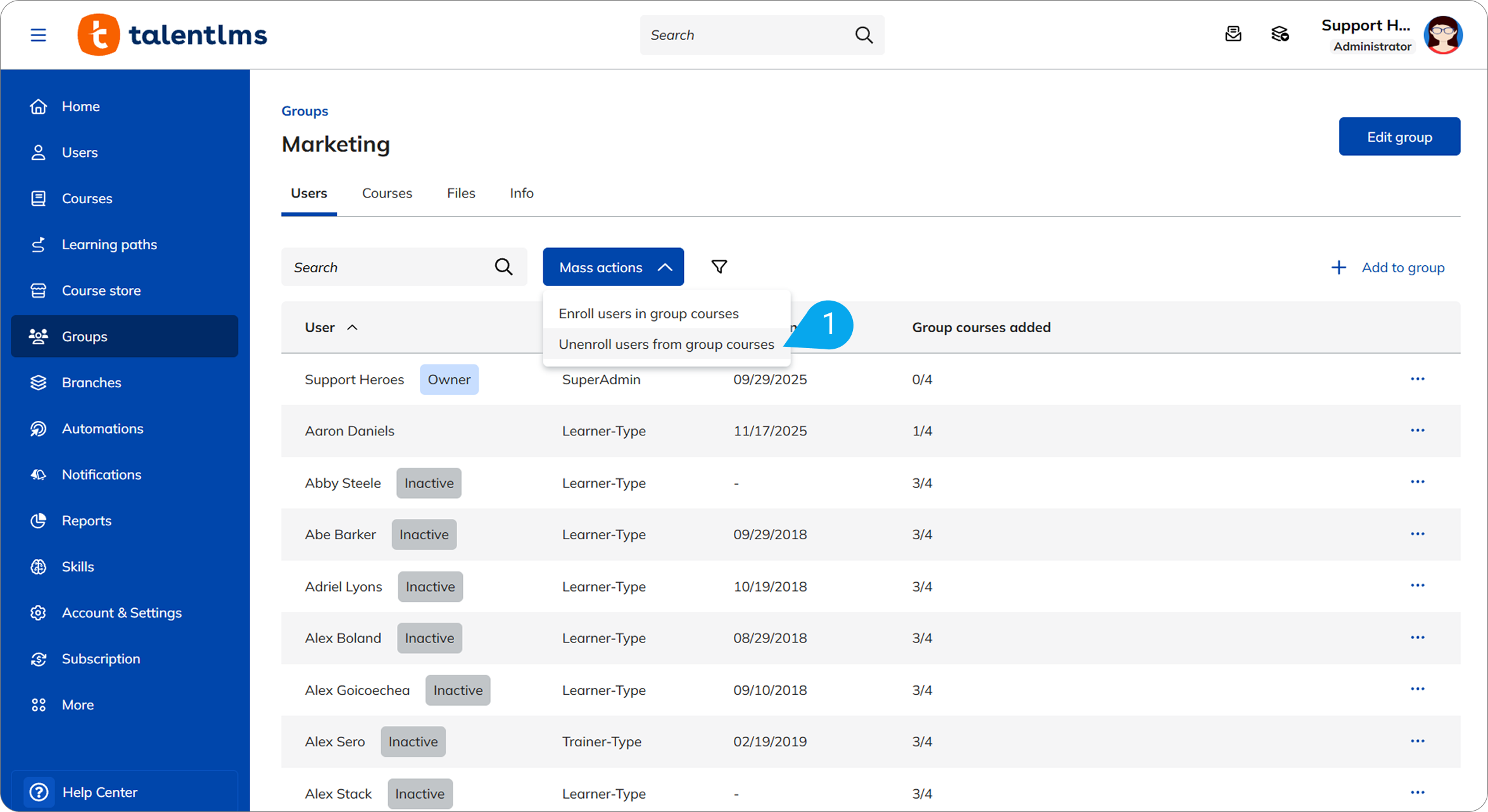Open row options for Abby Steele
This screenshot has width=1488, height=812.
(x=1417, y=482)
